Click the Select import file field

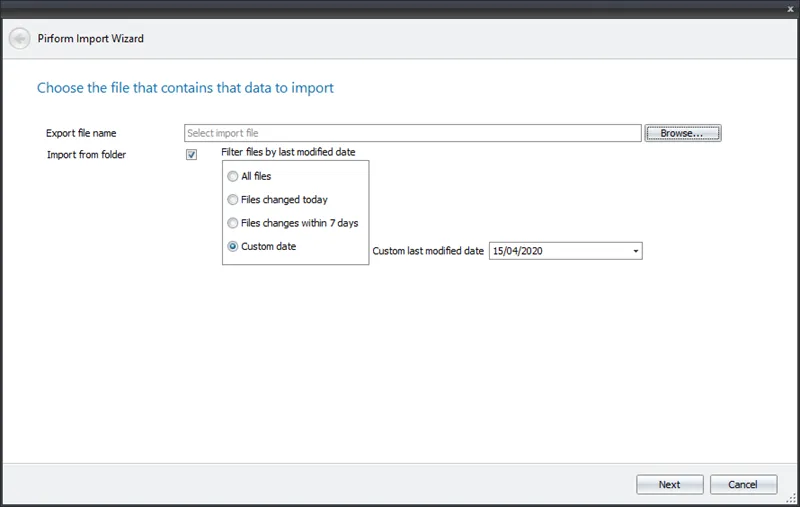pos(412,133)
